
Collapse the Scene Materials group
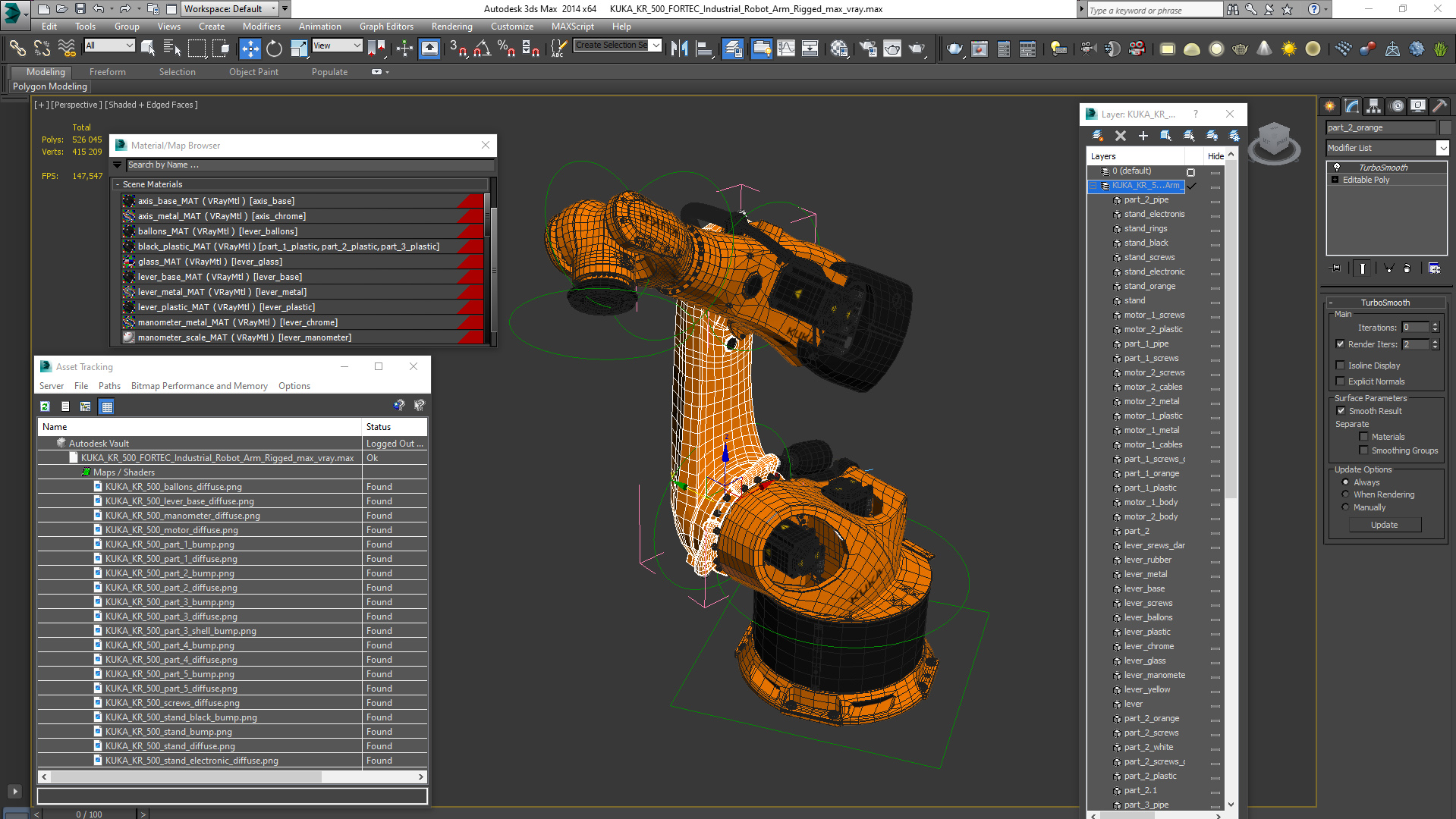118,184
